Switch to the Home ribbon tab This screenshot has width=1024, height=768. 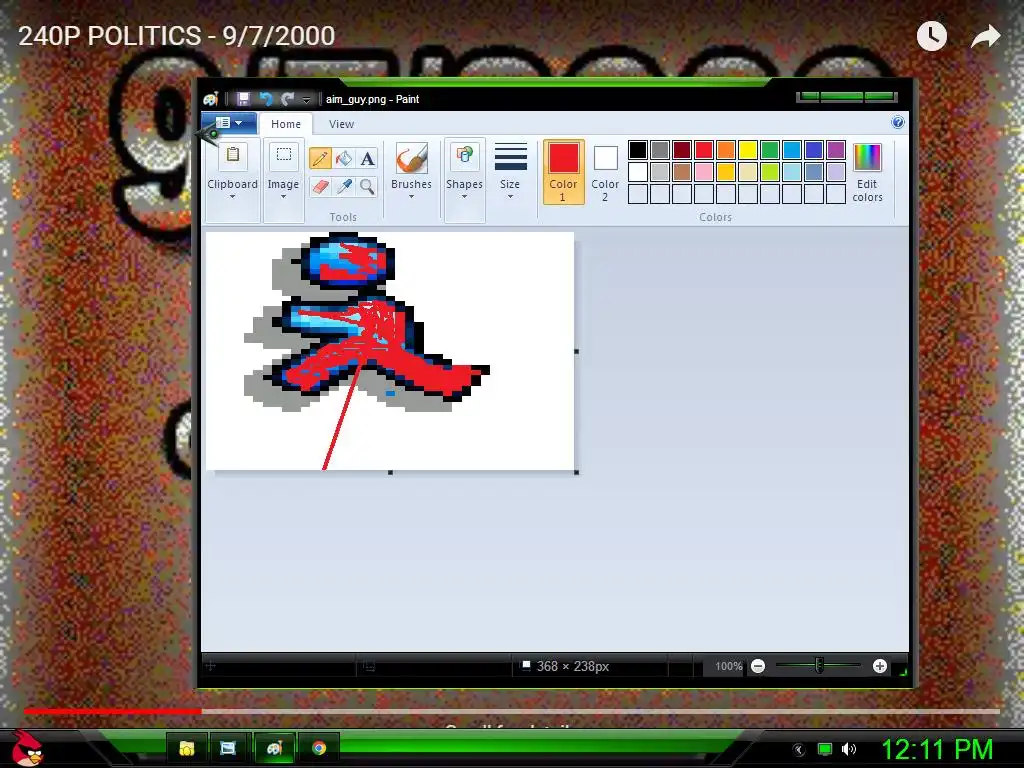click(x=286, y=124)
